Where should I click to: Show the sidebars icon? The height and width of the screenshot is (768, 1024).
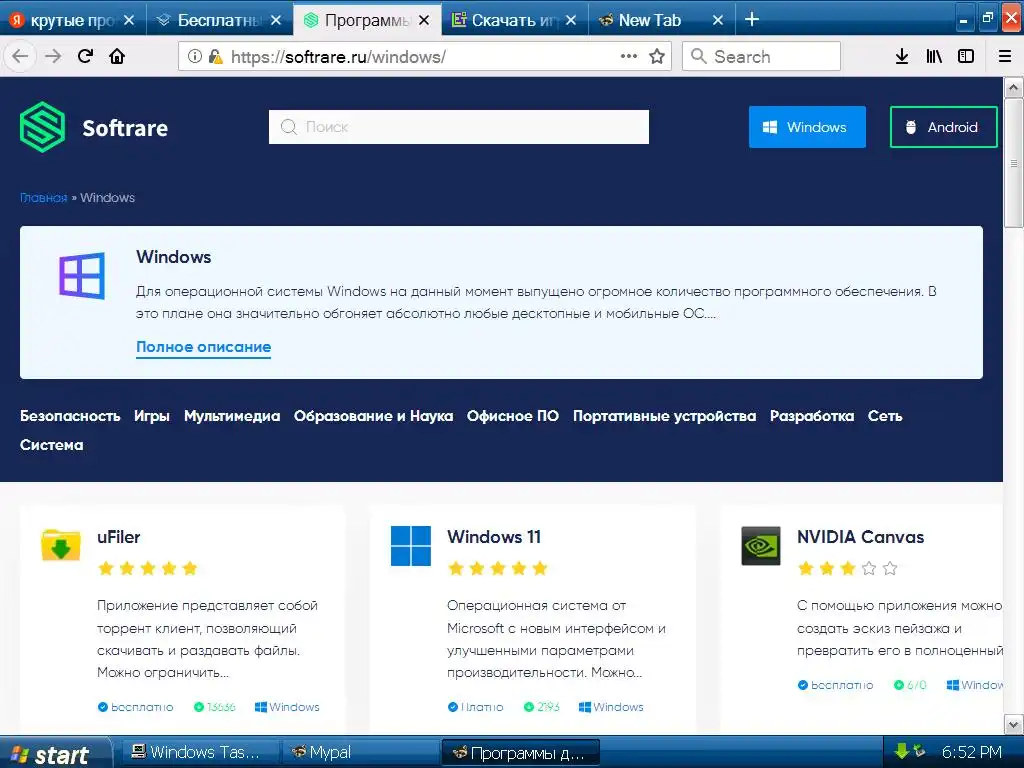966,56
